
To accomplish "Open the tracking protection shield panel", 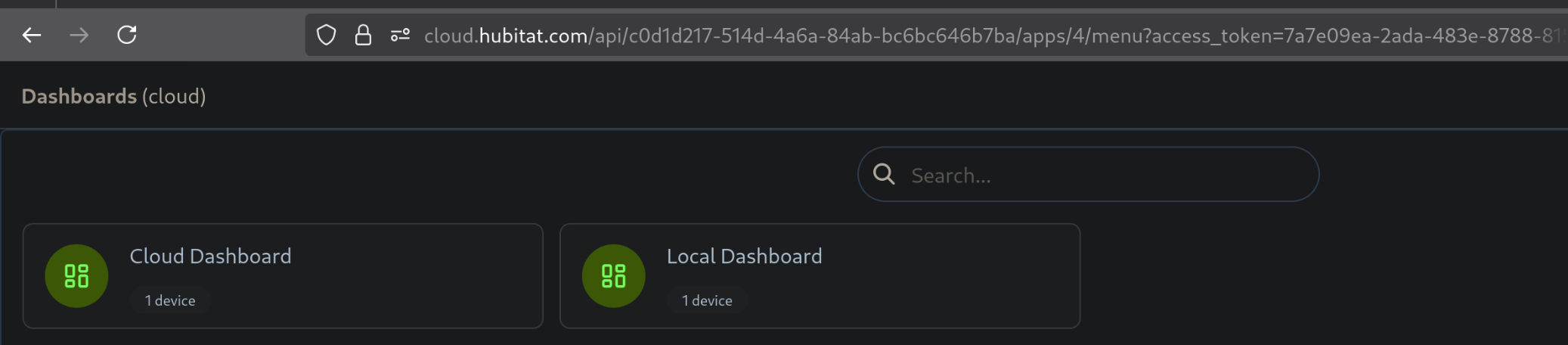I will coord(326,35).
